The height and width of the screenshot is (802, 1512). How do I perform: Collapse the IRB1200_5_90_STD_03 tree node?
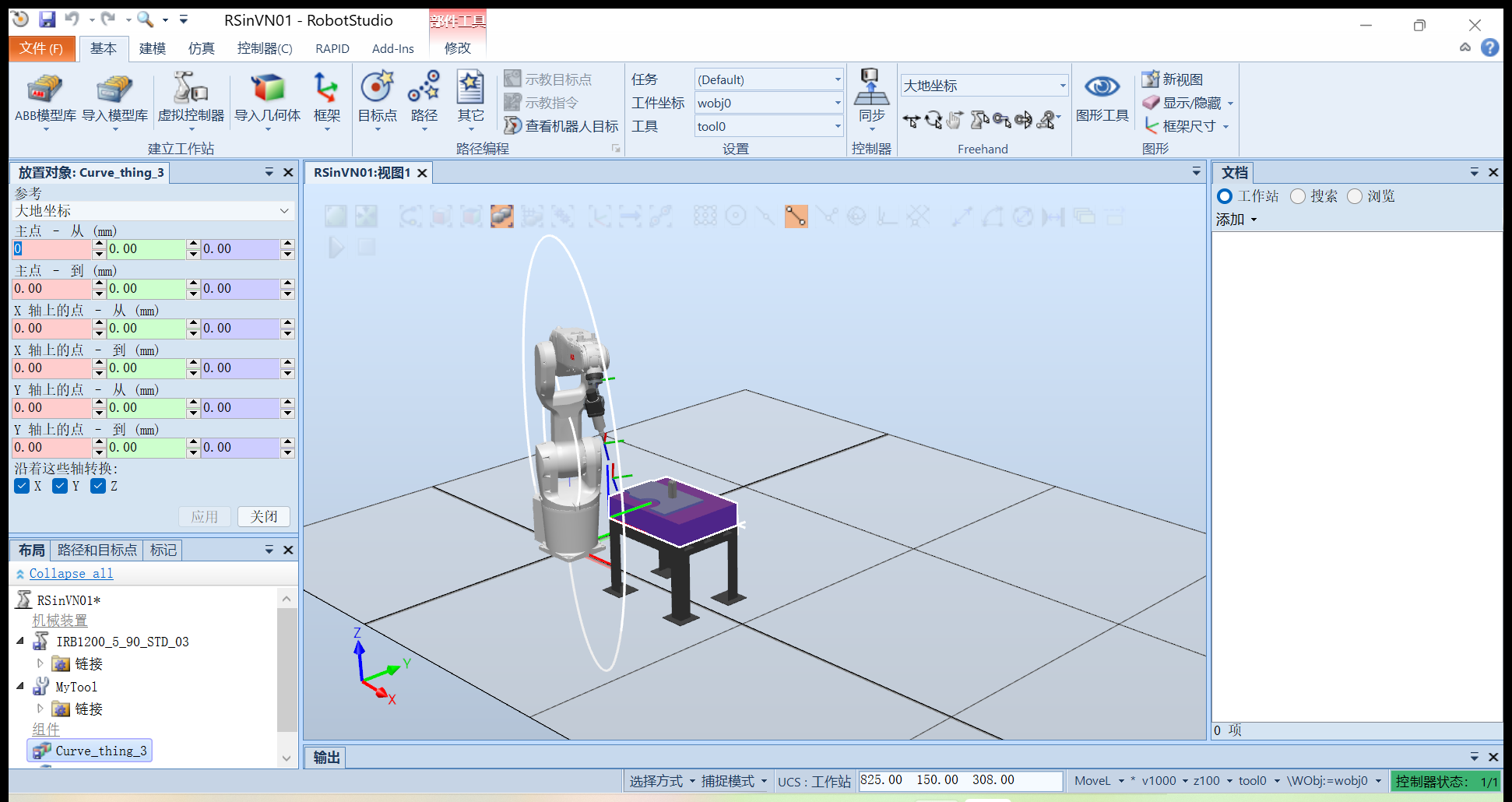point(20,642)
